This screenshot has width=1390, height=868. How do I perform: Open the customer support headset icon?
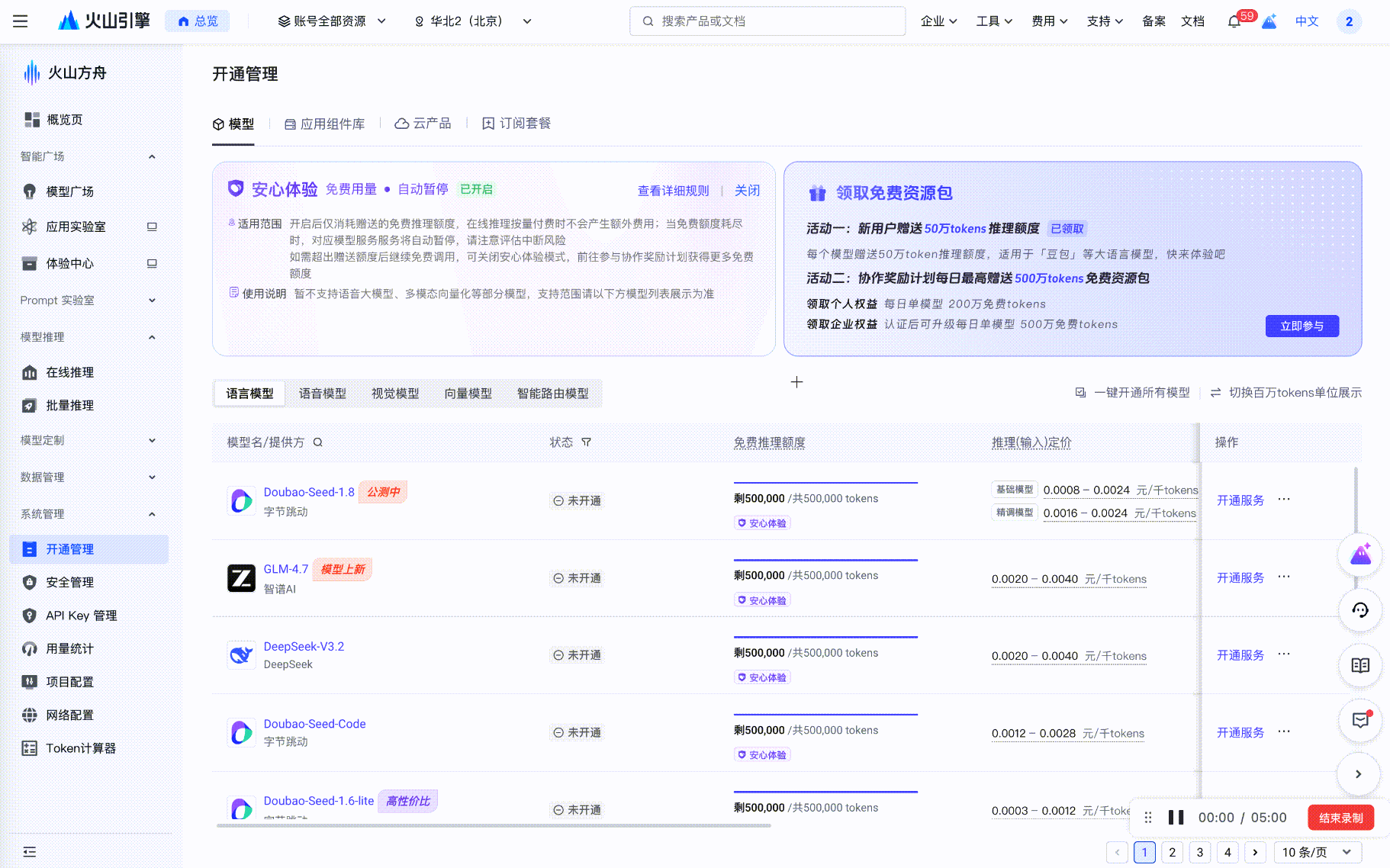pos(1360,609)
